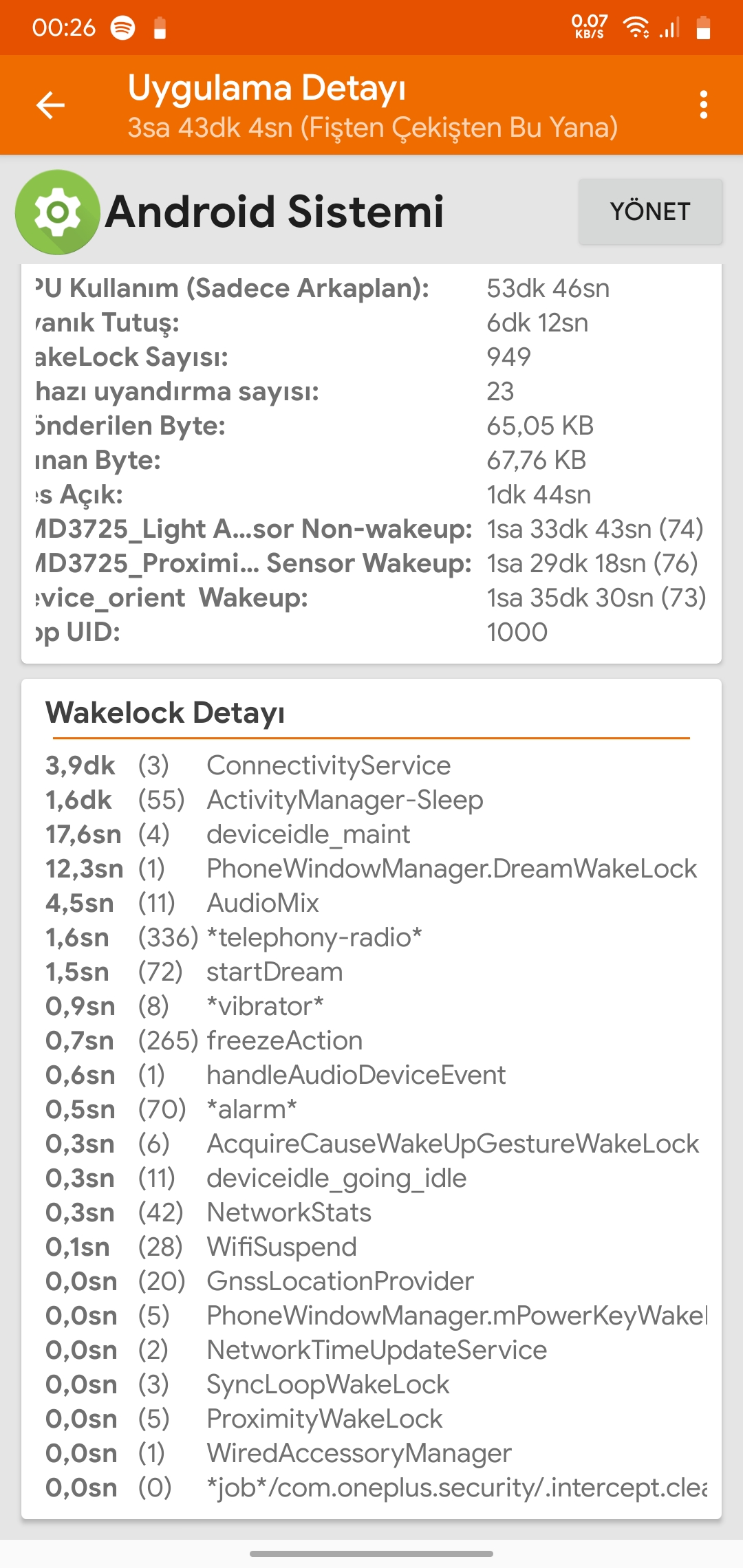Tap the Uygulama Detayı title

[x=267, y=88]
